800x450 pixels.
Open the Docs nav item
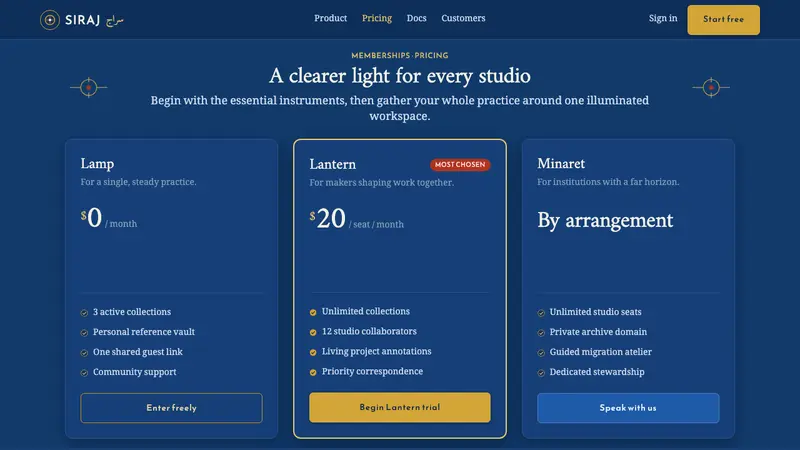click(x=416, y=18)
